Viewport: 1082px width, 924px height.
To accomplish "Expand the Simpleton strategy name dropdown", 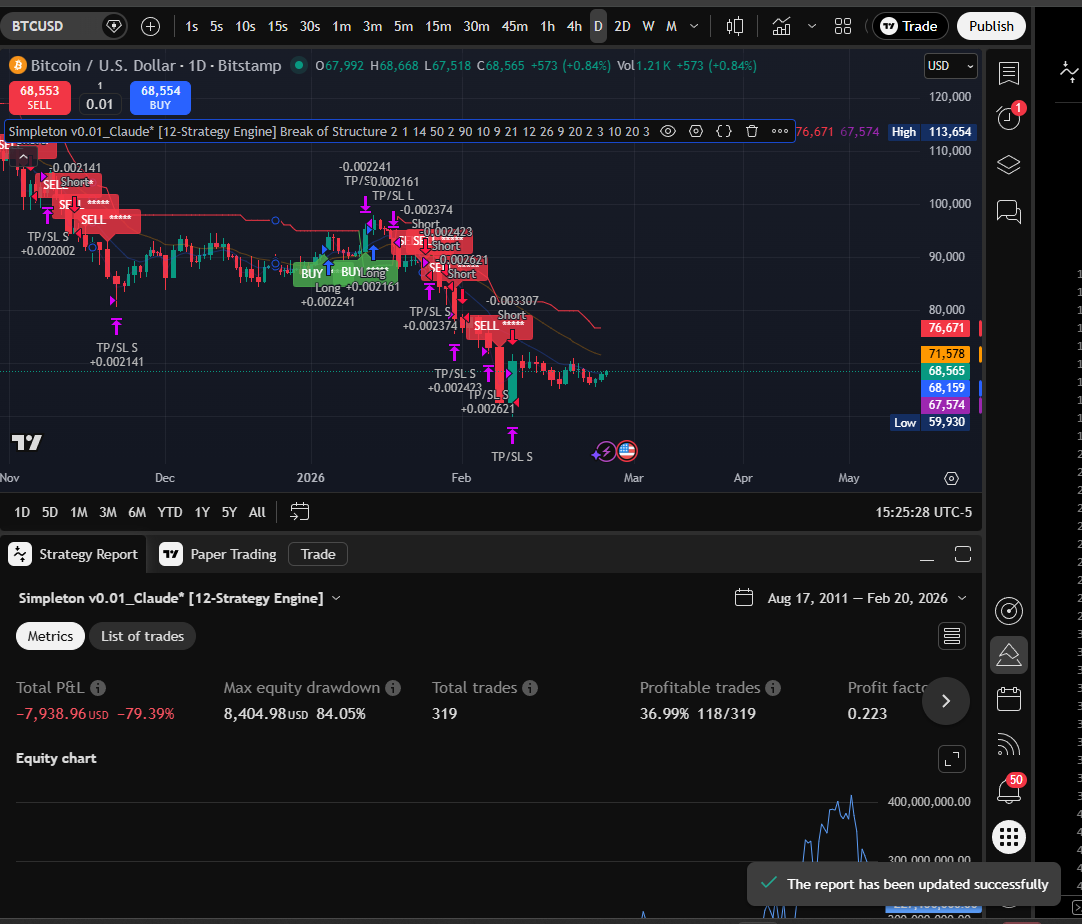I will tap(336, 597).
